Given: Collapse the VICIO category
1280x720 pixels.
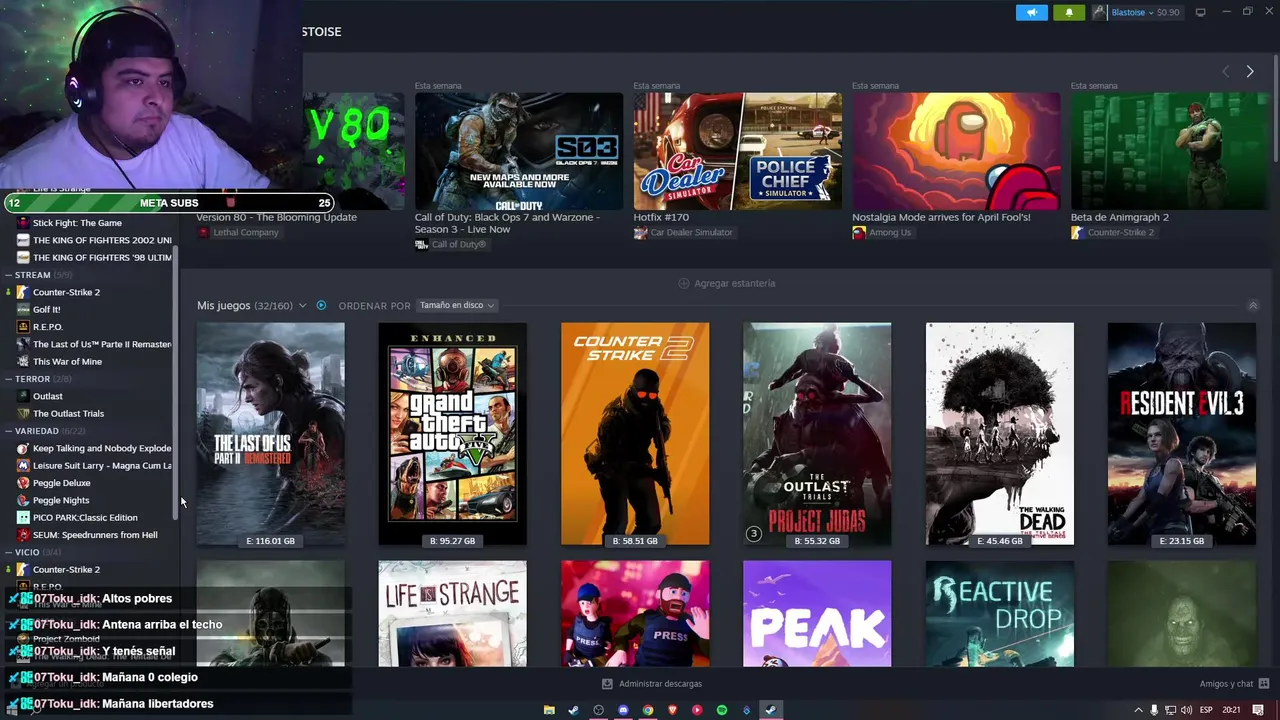Looking at the screenshot, I should click(8, 552).
